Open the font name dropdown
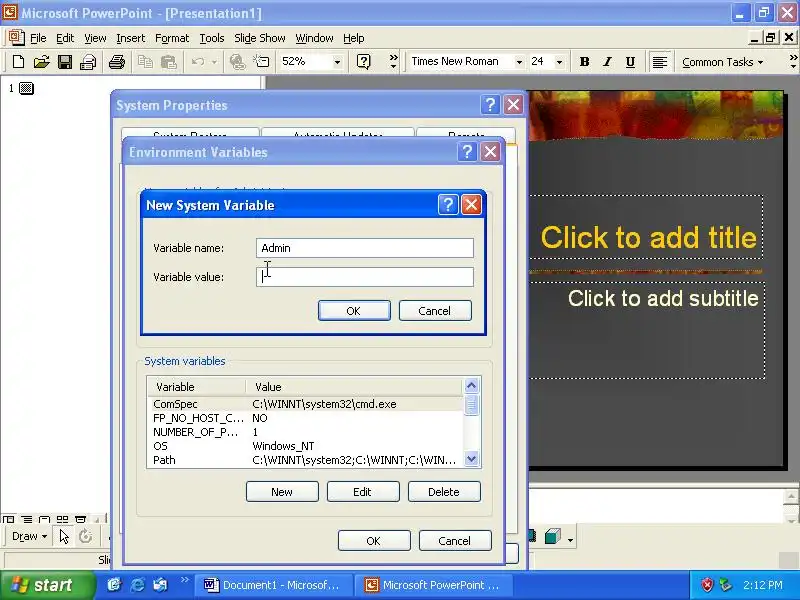 [x=519, y=62]
